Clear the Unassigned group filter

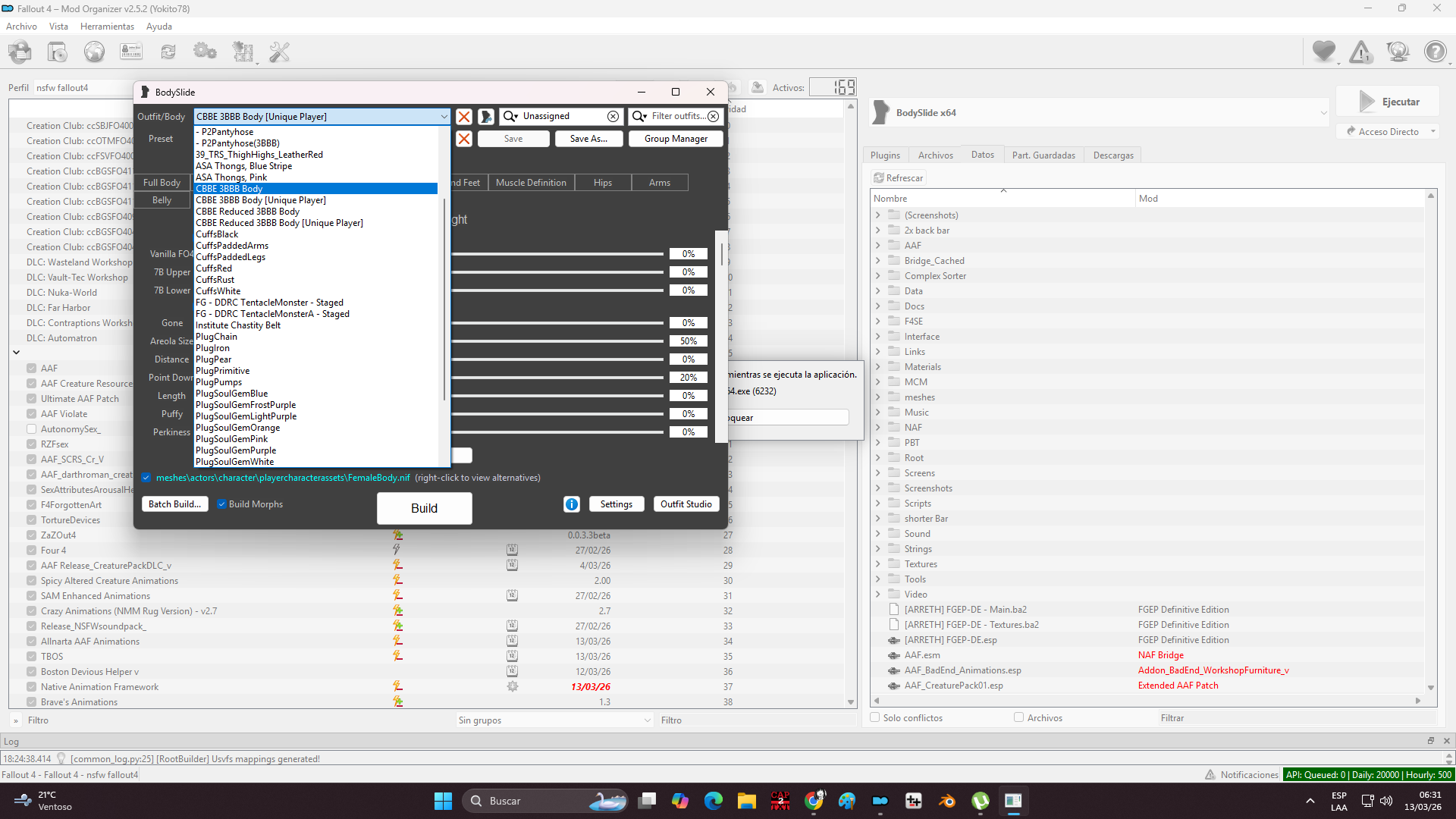pyautogui.click(x=613, y=116)
